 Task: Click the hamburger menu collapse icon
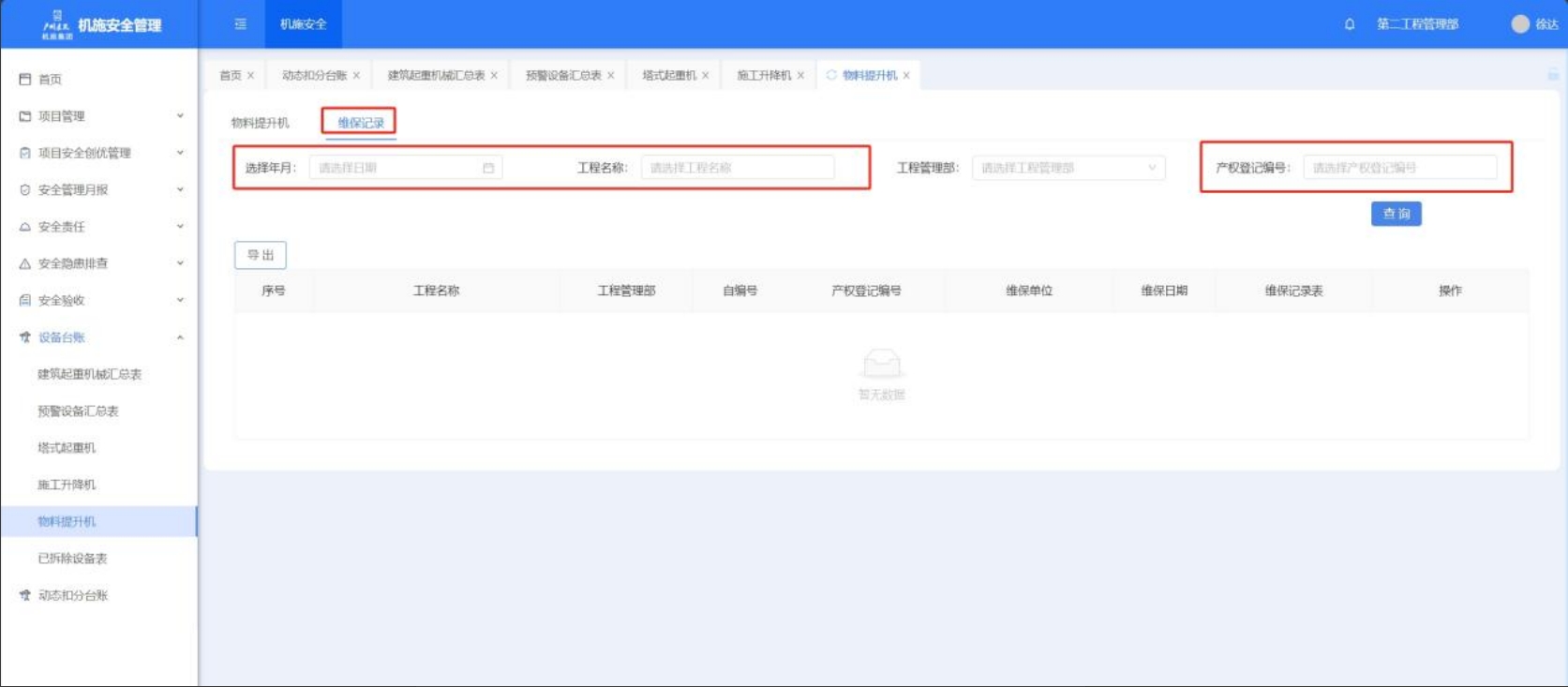(241, 24)
